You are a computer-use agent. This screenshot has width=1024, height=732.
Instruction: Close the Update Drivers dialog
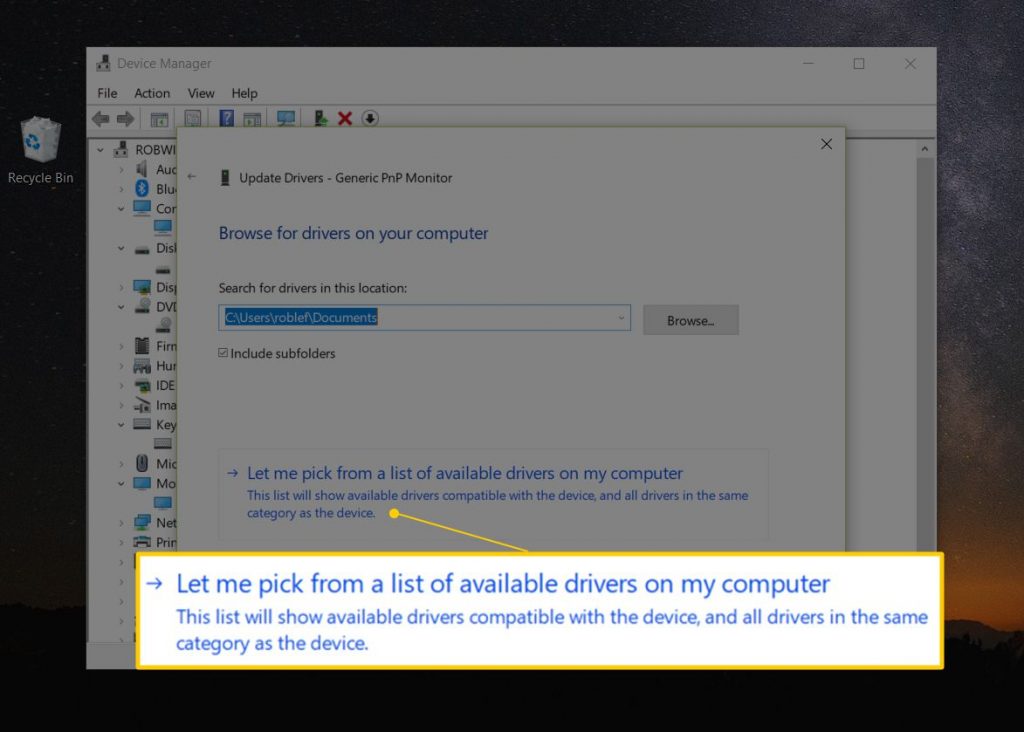(x=826, y=144)
